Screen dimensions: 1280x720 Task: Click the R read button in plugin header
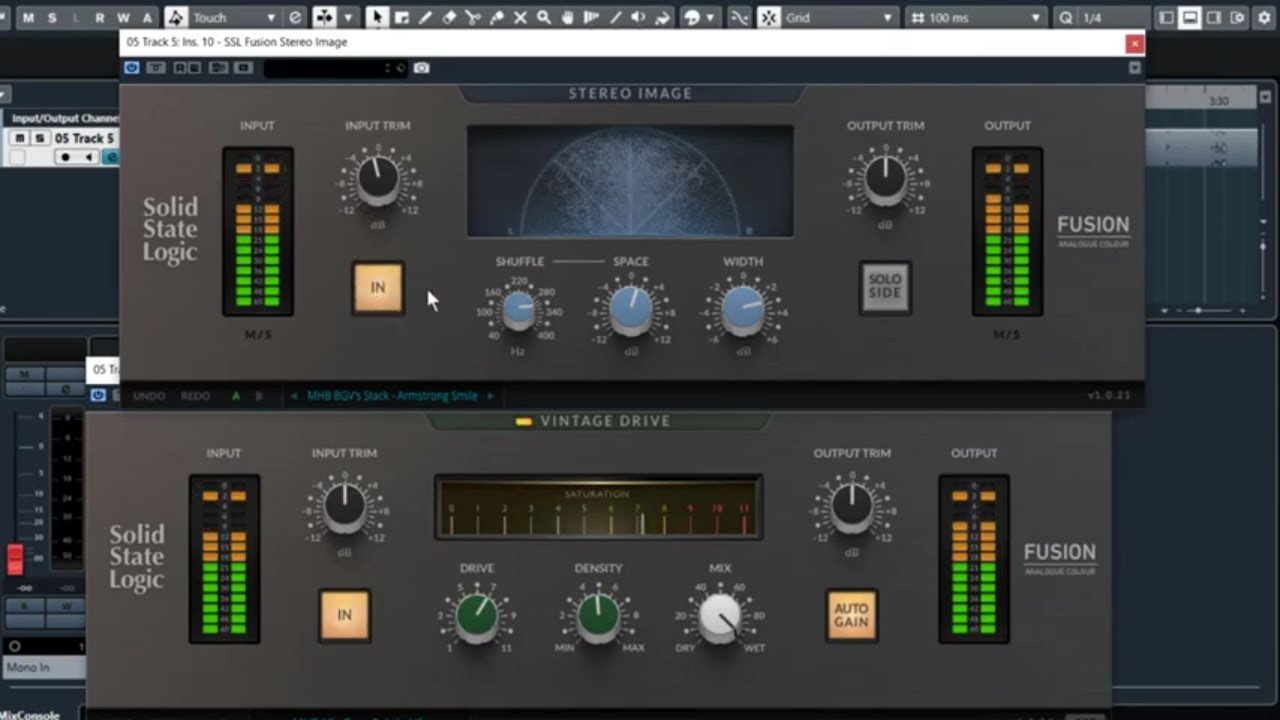tap(180, 67)
